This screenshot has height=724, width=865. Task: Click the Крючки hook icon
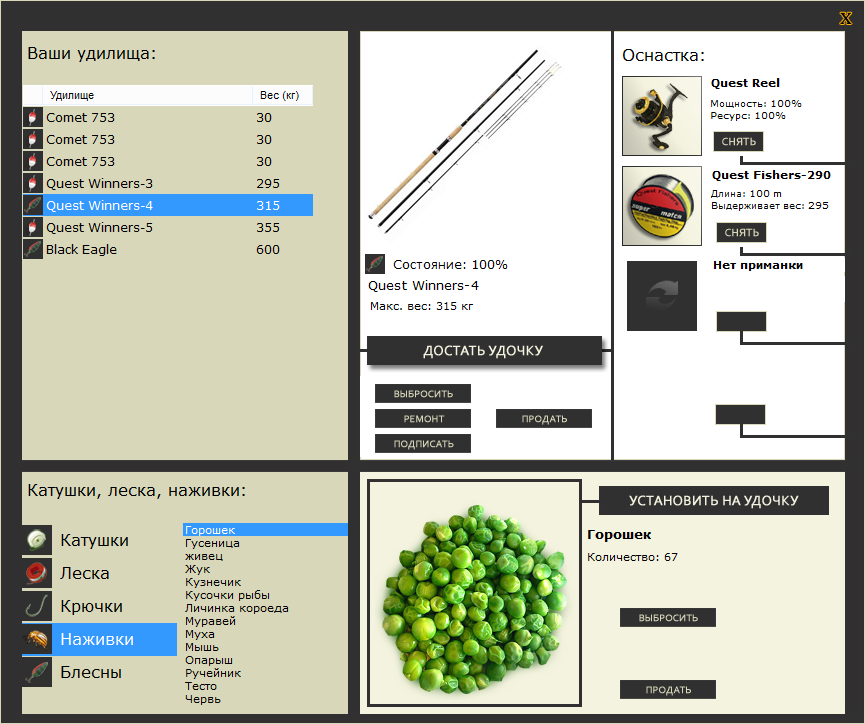[x=37, y=606]
